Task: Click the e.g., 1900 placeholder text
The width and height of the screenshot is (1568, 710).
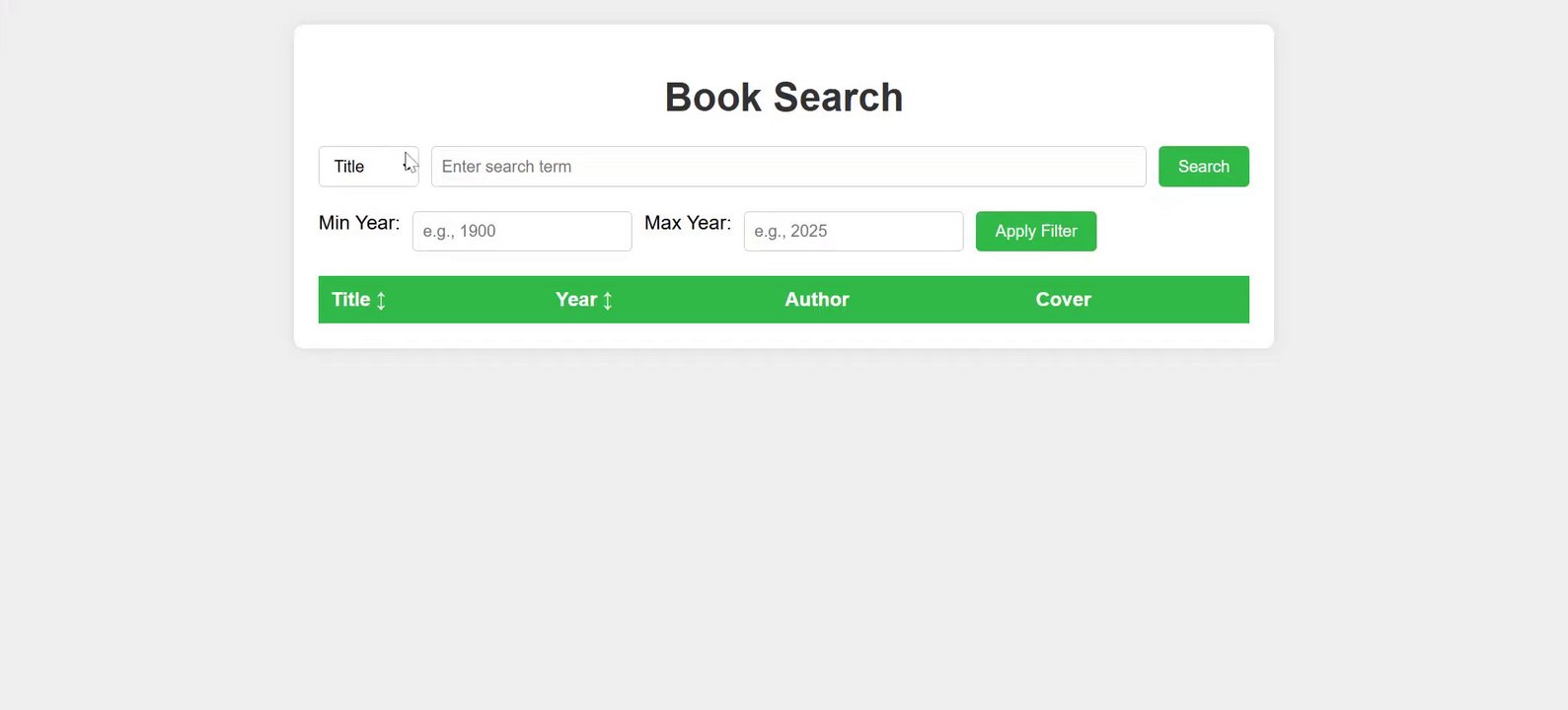Action: coord(460,232)
